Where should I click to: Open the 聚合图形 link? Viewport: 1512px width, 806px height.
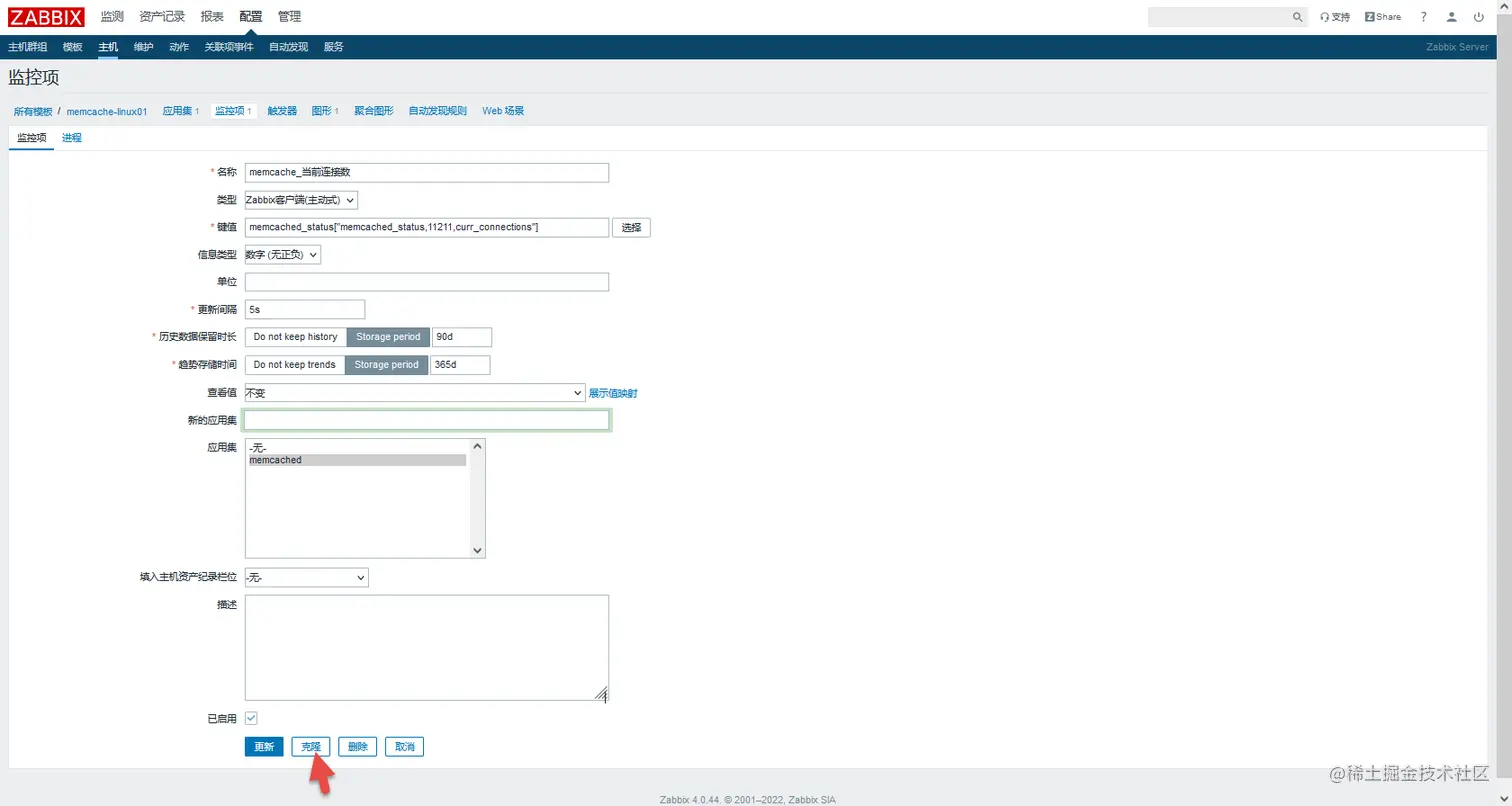374,111
